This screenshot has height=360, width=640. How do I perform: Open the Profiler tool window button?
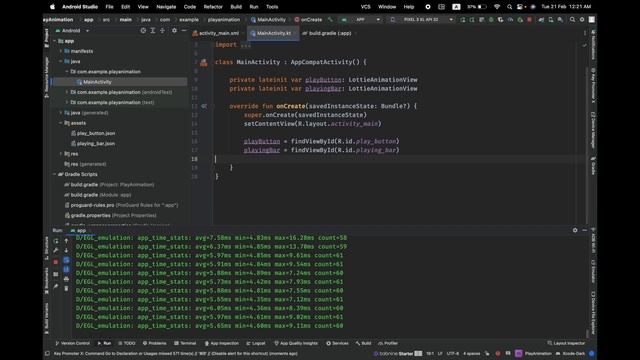(388, 343)
